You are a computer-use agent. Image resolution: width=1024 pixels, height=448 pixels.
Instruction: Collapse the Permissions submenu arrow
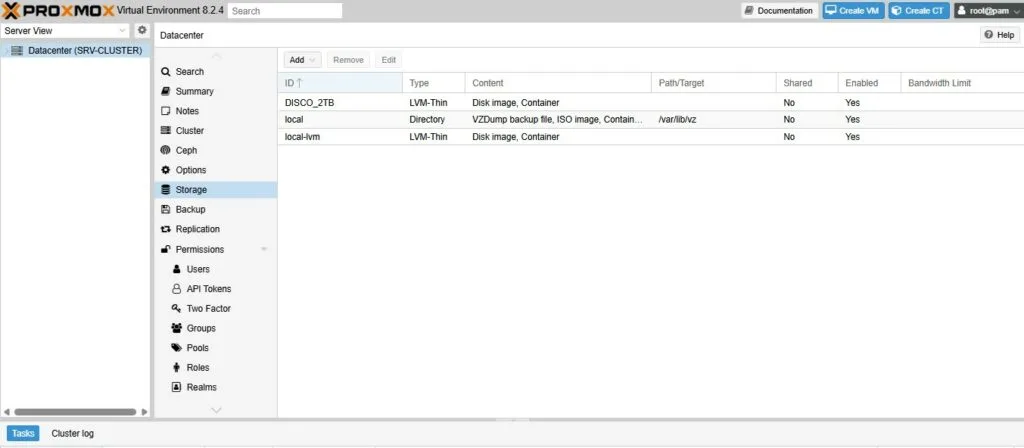[264, 249]
